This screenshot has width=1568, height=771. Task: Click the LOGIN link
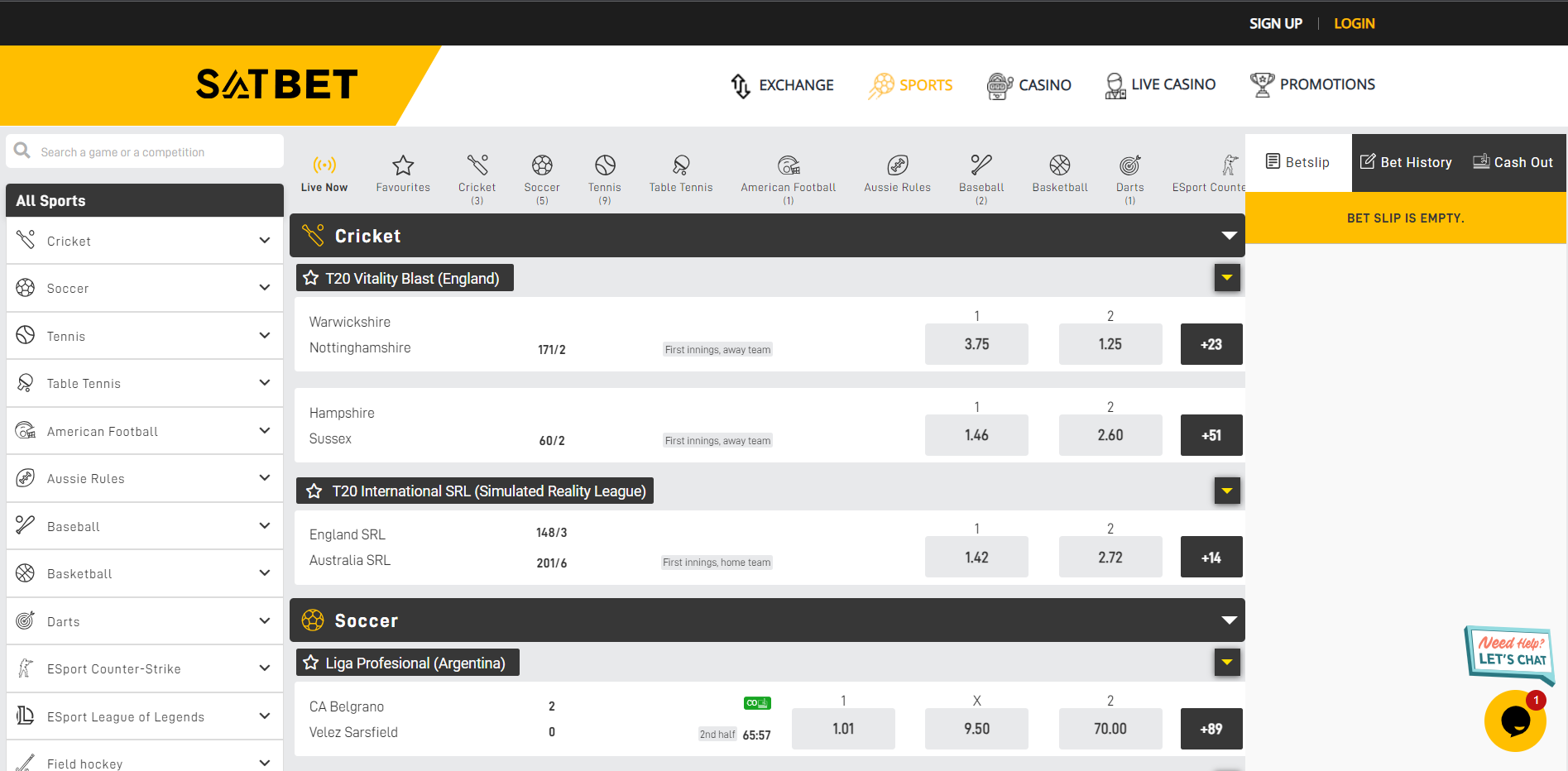(x=1355, y=23)
